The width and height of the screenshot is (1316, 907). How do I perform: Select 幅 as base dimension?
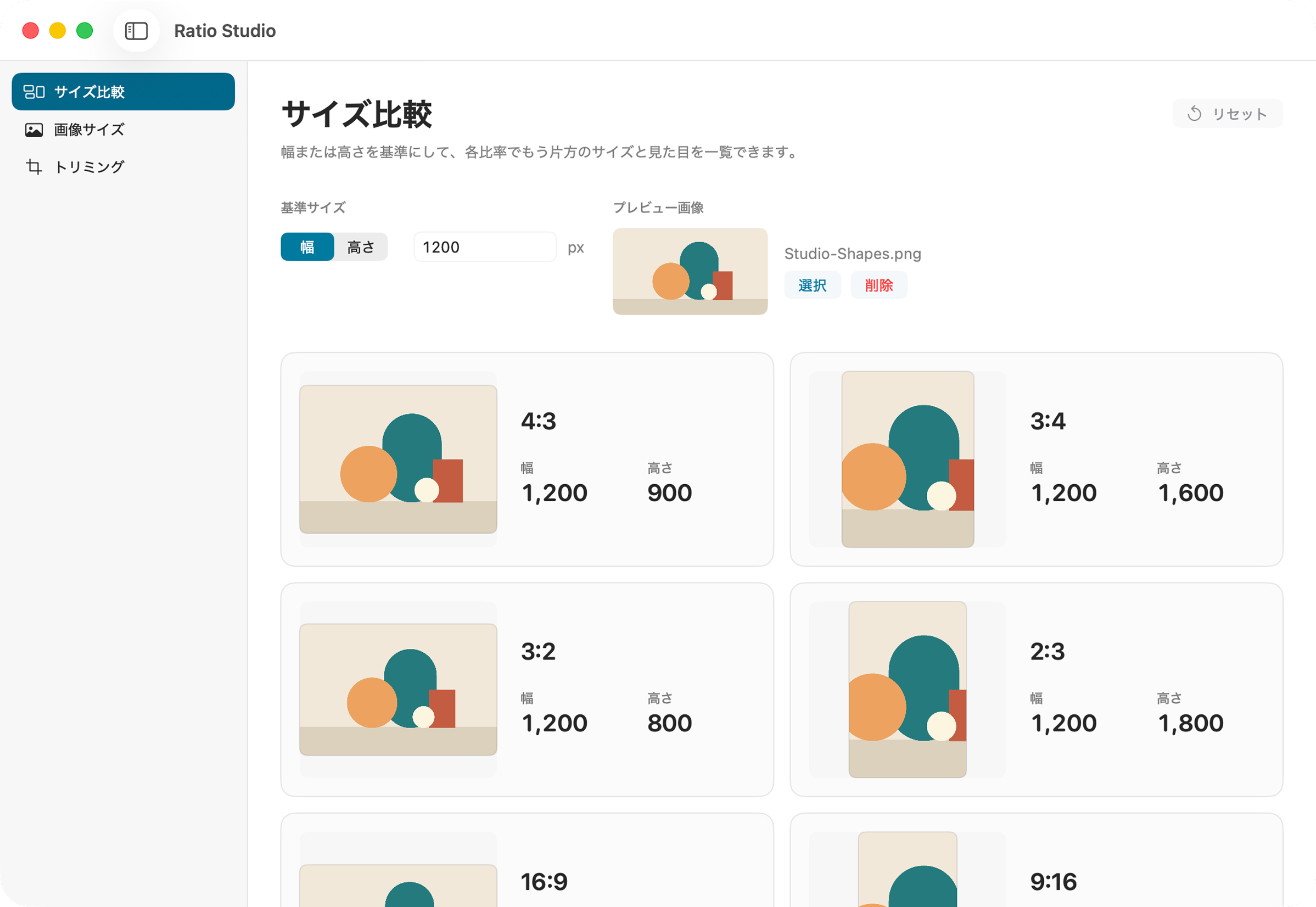point(307,247)
